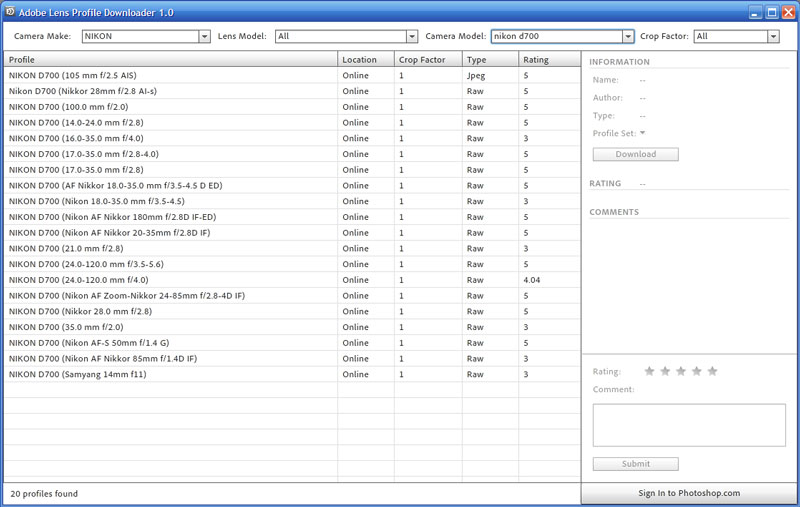This screenshot has width=800, height=507.
Task: Click Sign In to Photoshop.com
Action: (x=689, y=493)
